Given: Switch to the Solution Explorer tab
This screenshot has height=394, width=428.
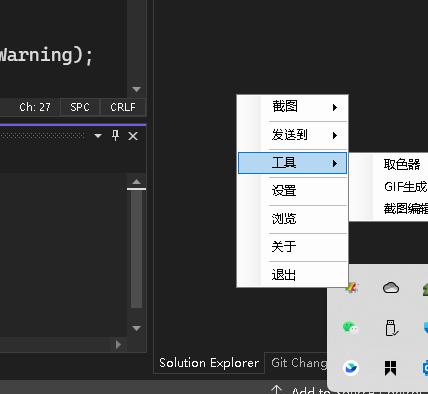Looking at the screenshot, I should tap(209, 363).
